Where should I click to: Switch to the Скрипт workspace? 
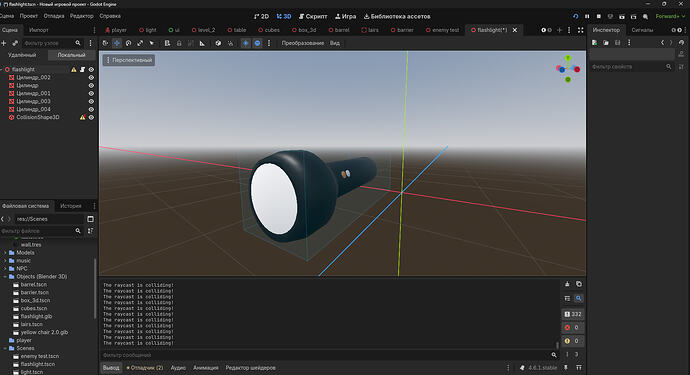pos(313,16)
